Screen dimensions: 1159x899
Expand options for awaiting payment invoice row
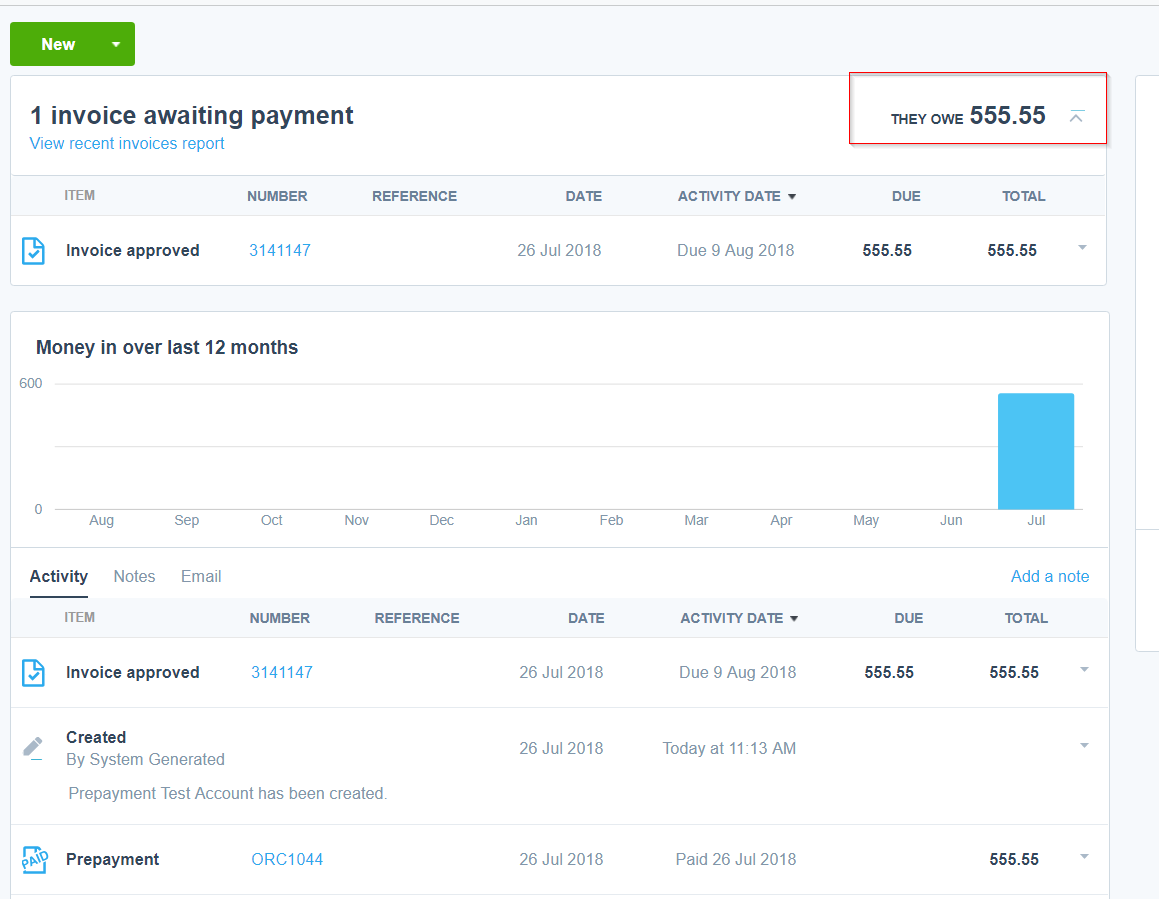pyautogui.click(x=1082, y=248)
